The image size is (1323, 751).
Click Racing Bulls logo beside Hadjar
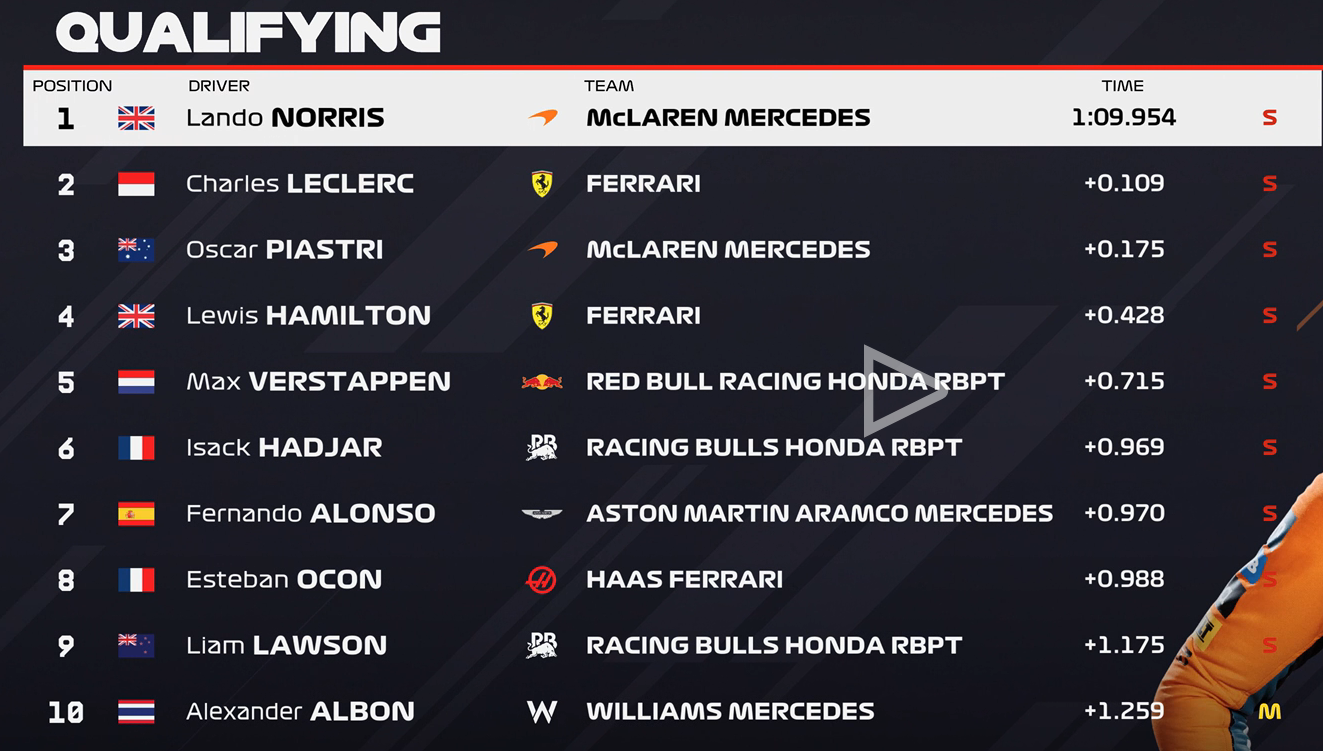coord(542,448)
